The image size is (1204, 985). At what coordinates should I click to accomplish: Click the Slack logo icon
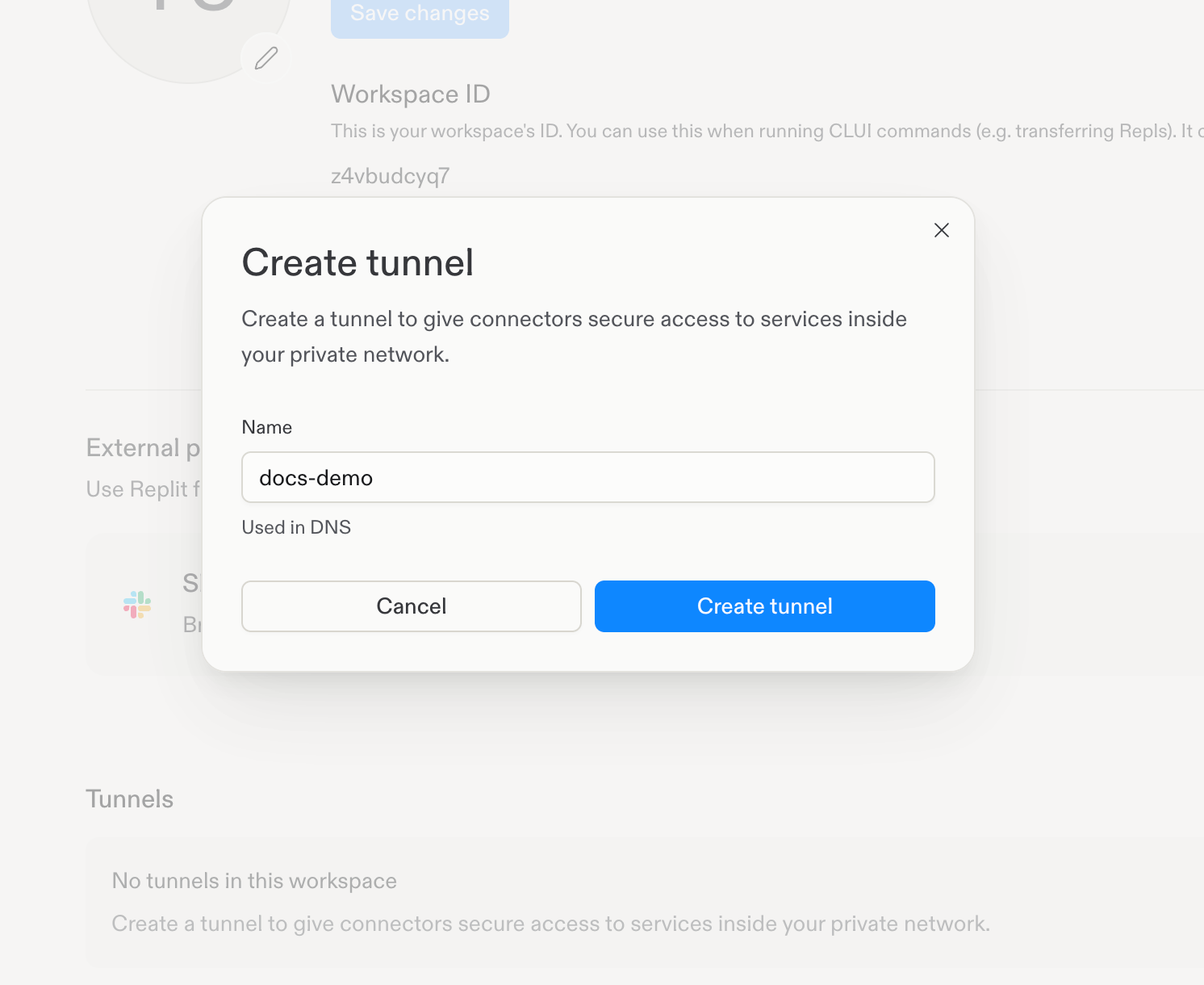coord(137,605)
